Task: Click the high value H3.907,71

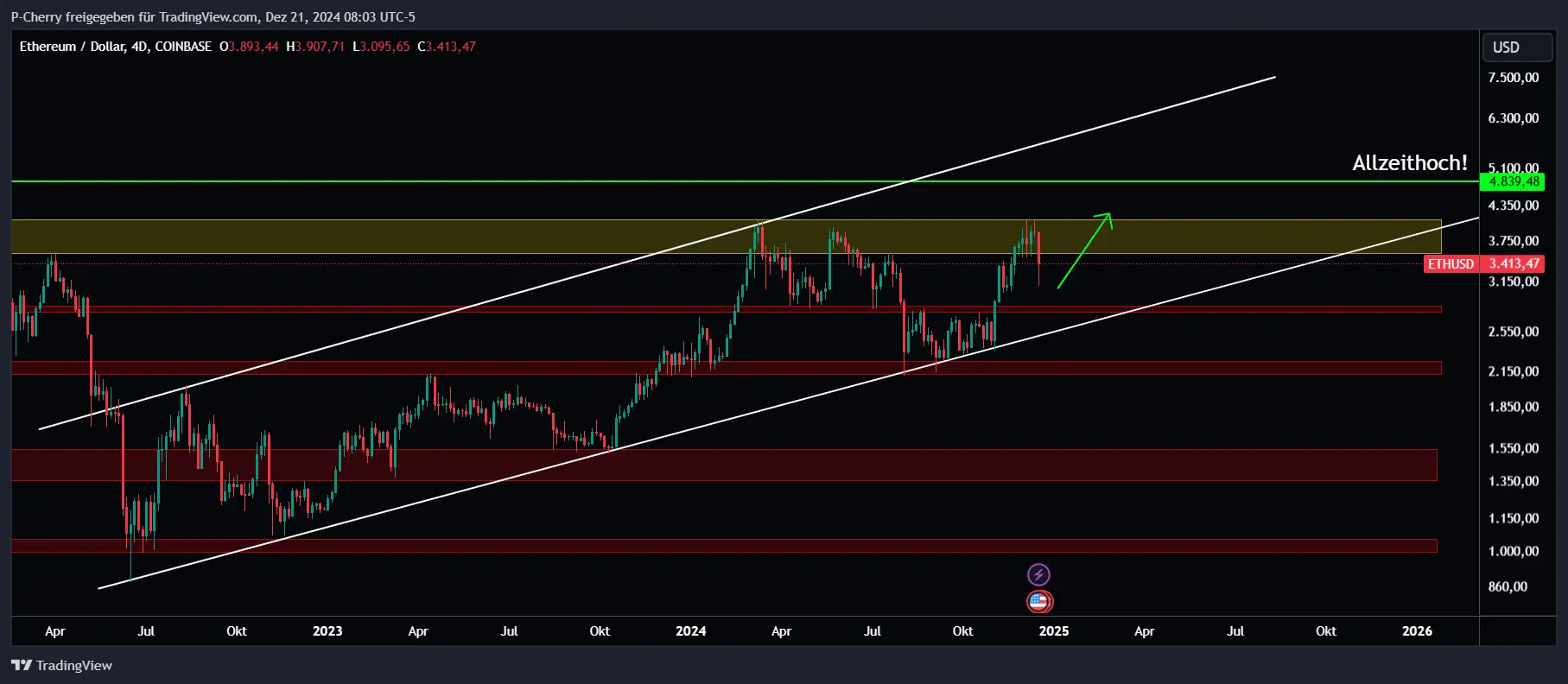Action: coord(315,47)
